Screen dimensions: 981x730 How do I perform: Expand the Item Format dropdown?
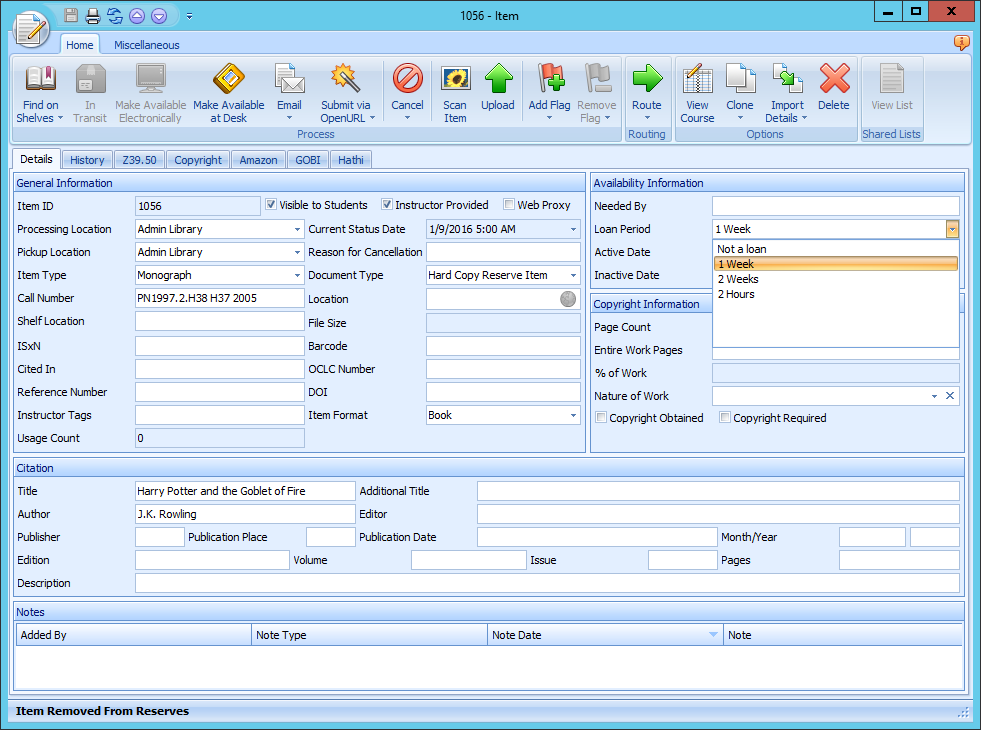572,415
